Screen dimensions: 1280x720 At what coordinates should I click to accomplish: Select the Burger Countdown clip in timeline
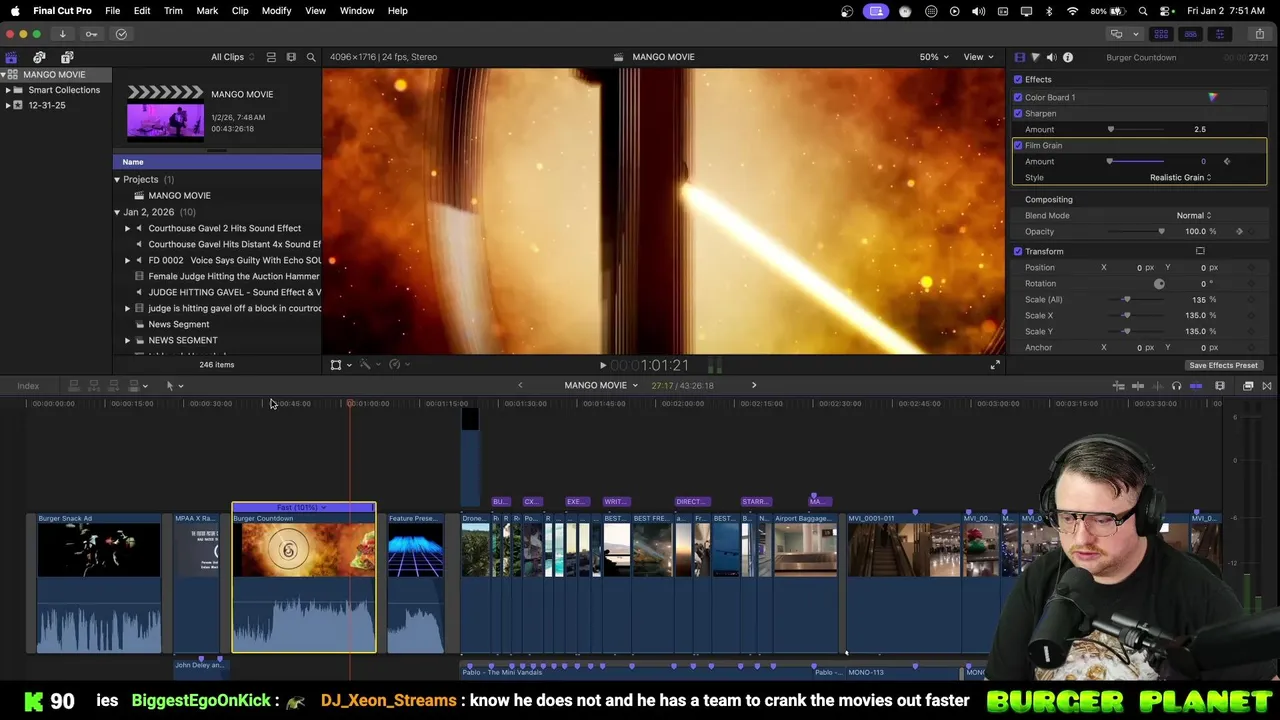304,578
